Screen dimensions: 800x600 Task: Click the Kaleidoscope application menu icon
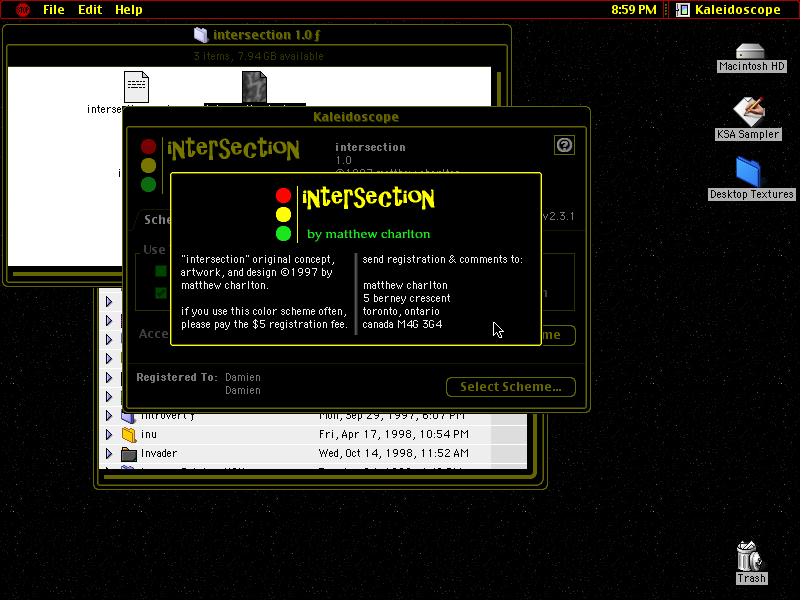(683, 10)
